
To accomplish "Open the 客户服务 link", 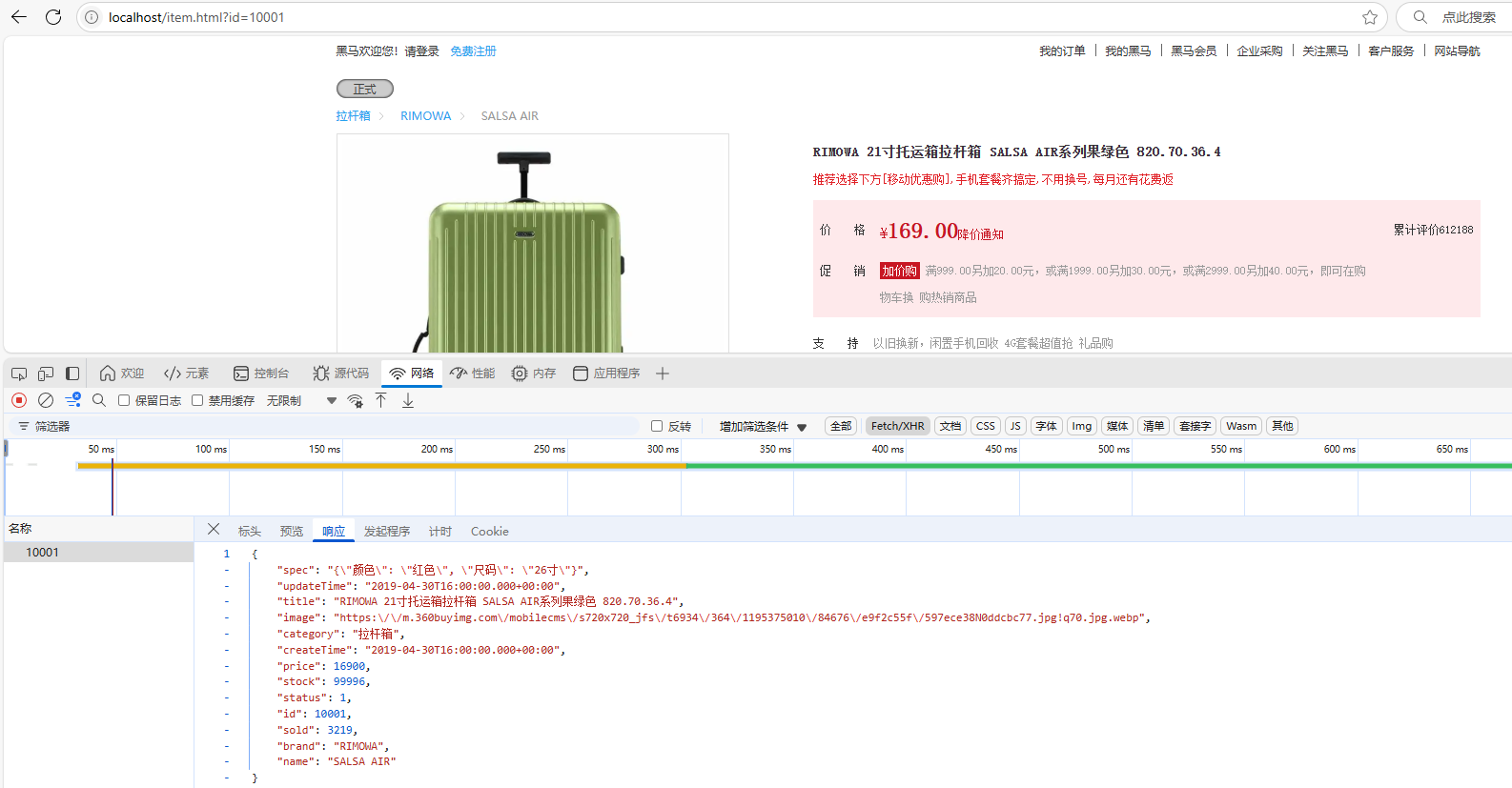I will click(1391, 51).
